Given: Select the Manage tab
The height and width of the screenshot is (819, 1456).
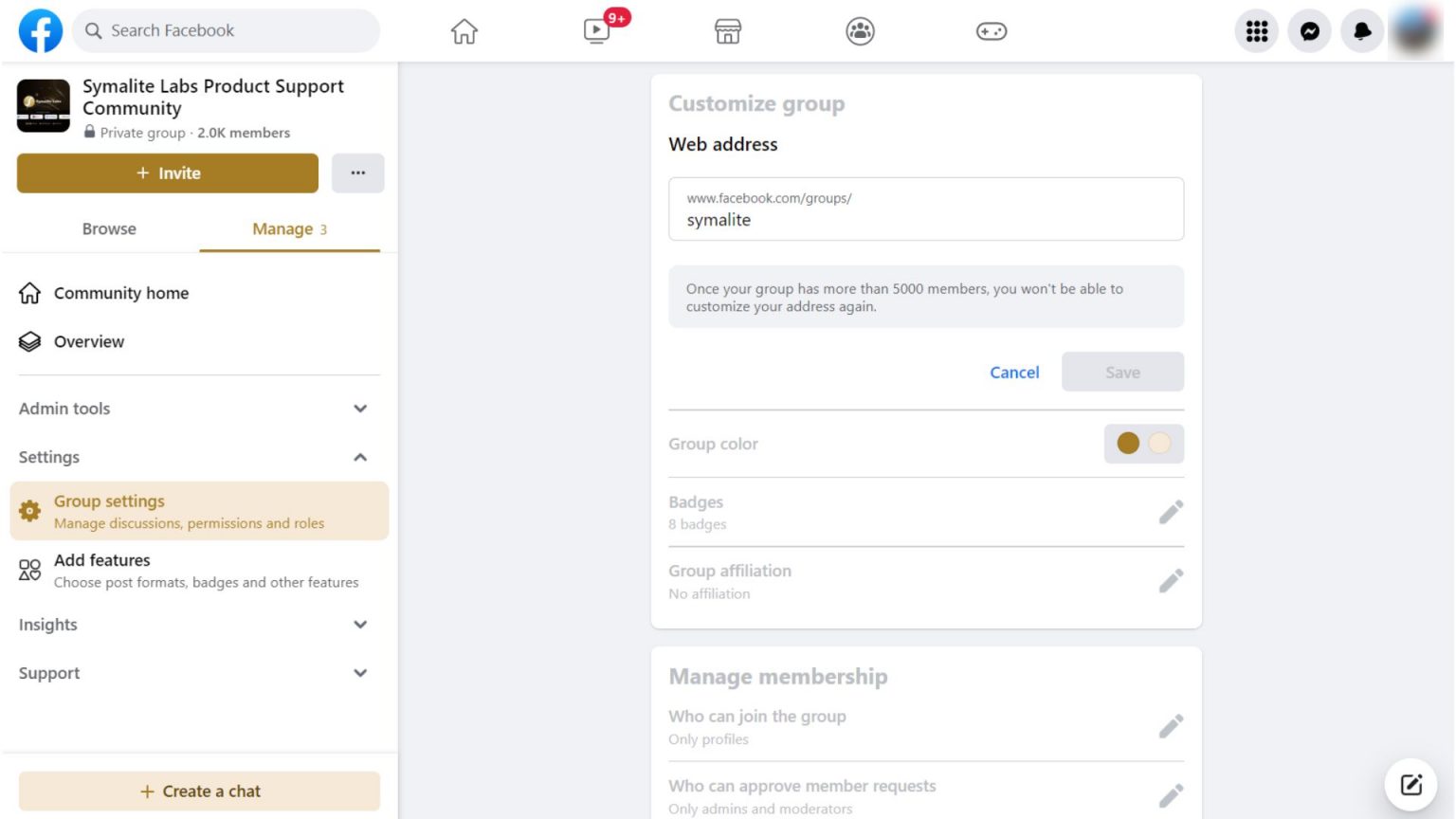Looking at the screenshot, I should point(282,228).
